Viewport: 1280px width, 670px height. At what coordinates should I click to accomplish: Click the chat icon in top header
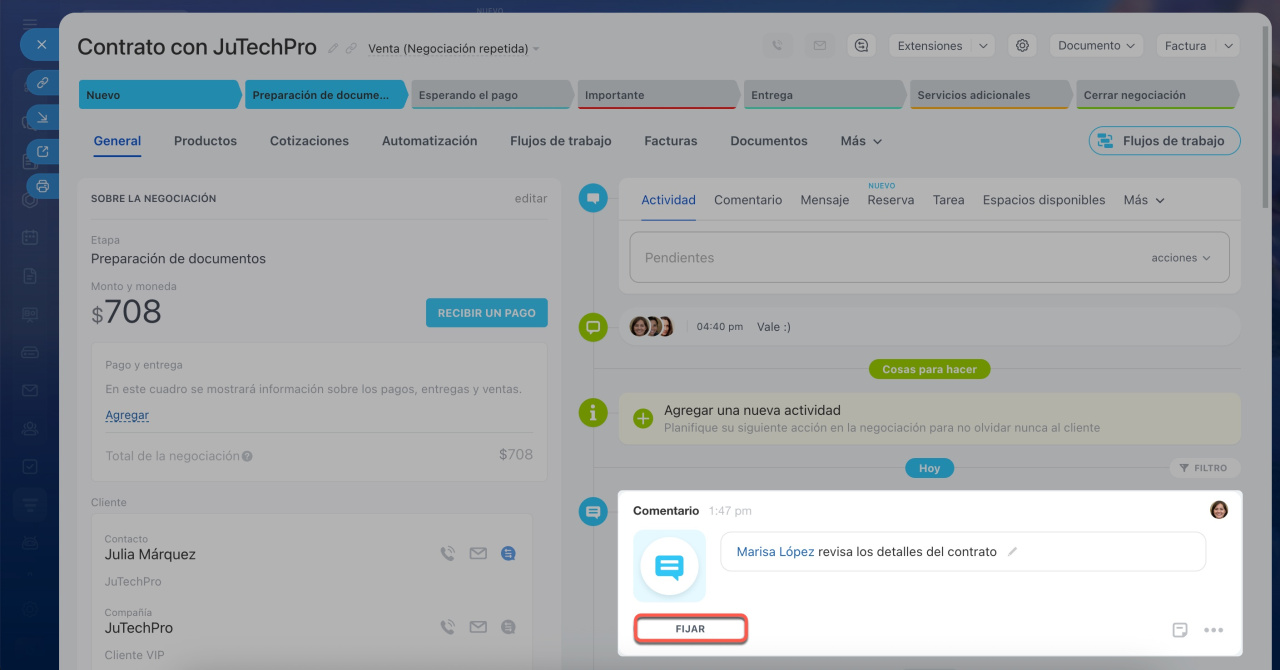tap(861, 46)
